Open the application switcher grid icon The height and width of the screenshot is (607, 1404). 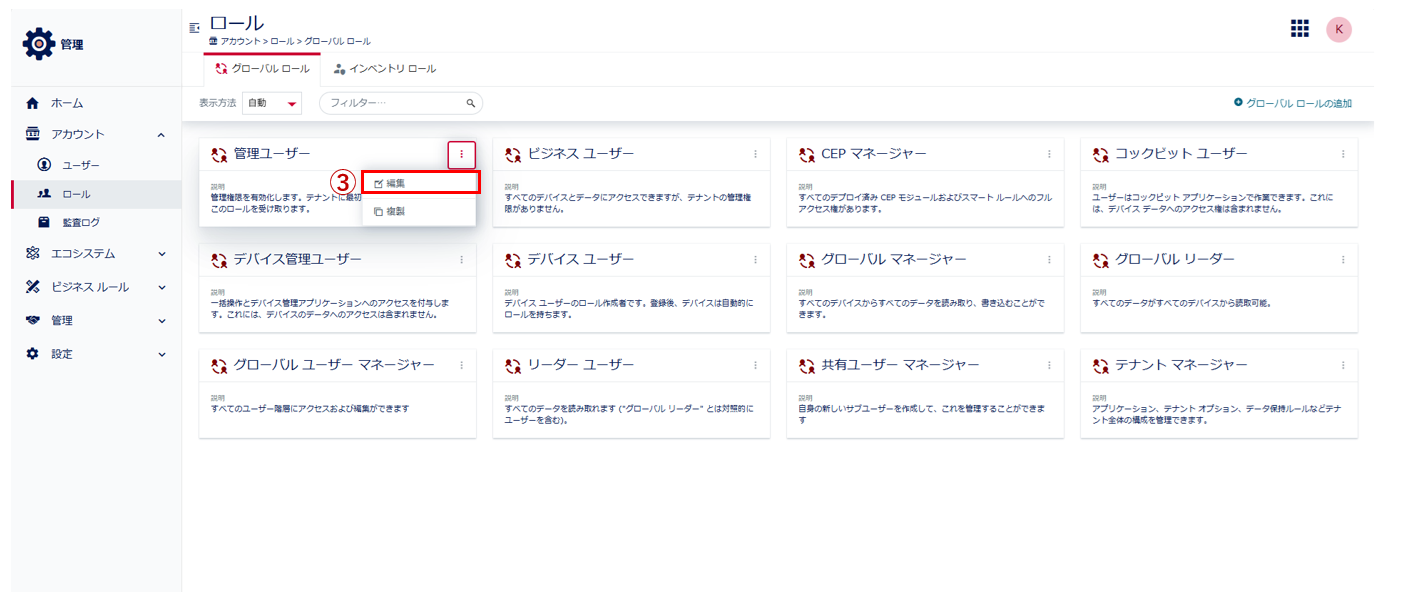[1299, 29]
